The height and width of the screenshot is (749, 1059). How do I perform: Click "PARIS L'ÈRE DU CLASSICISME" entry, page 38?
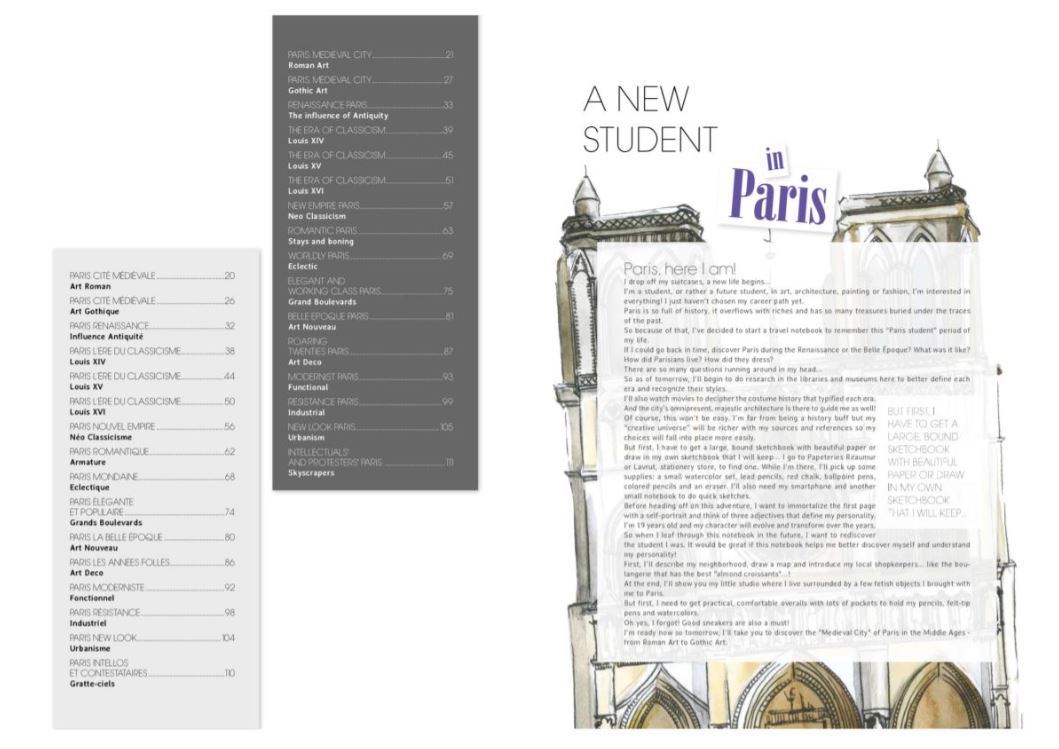(152, 351)
